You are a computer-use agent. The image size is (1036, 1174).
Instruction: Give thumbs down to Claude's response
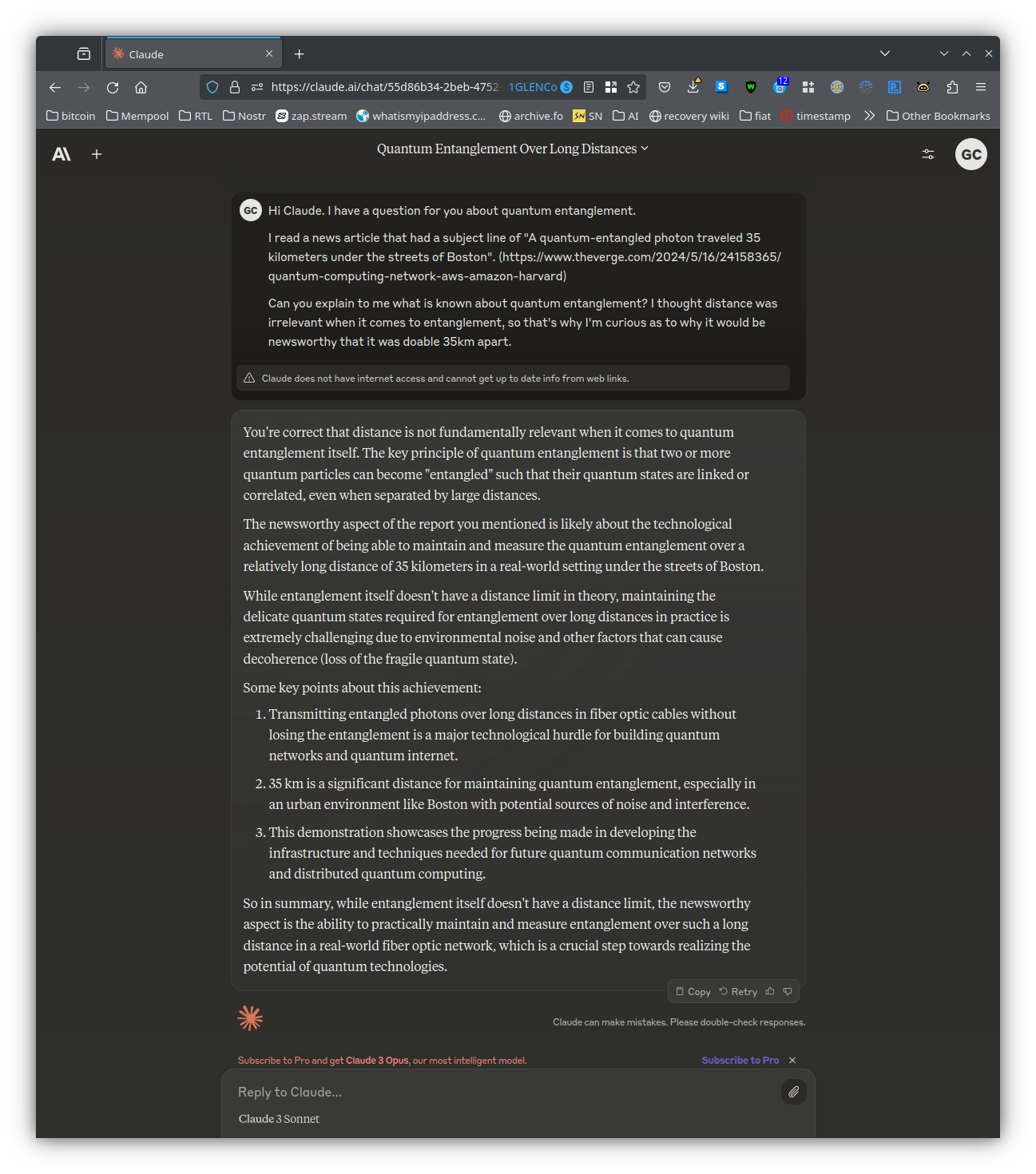[x=788, y=991]
